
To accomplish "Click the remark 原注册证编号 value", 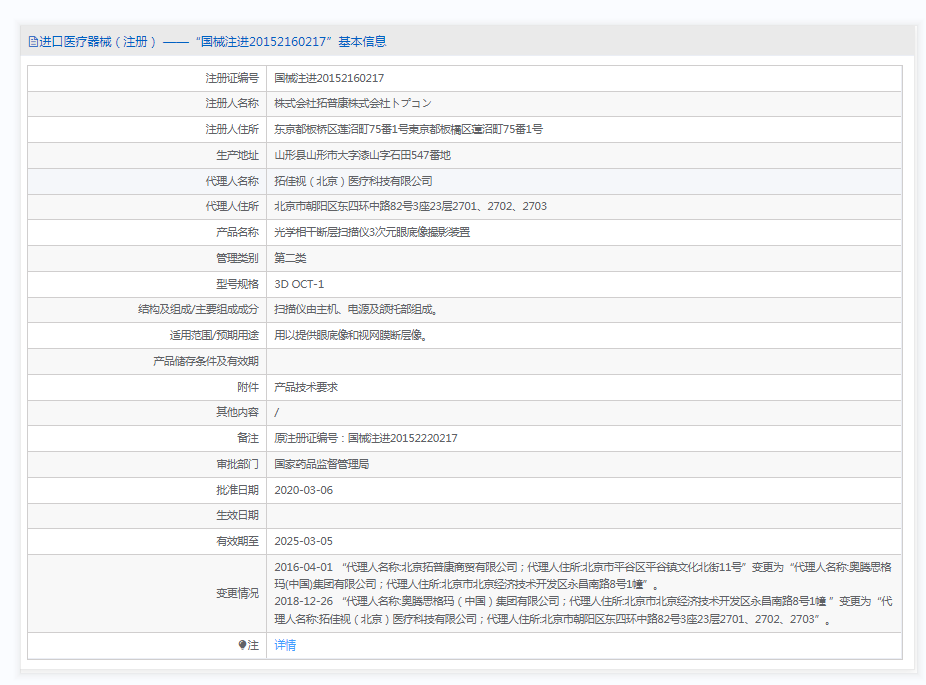I will (x=366, y=438).
